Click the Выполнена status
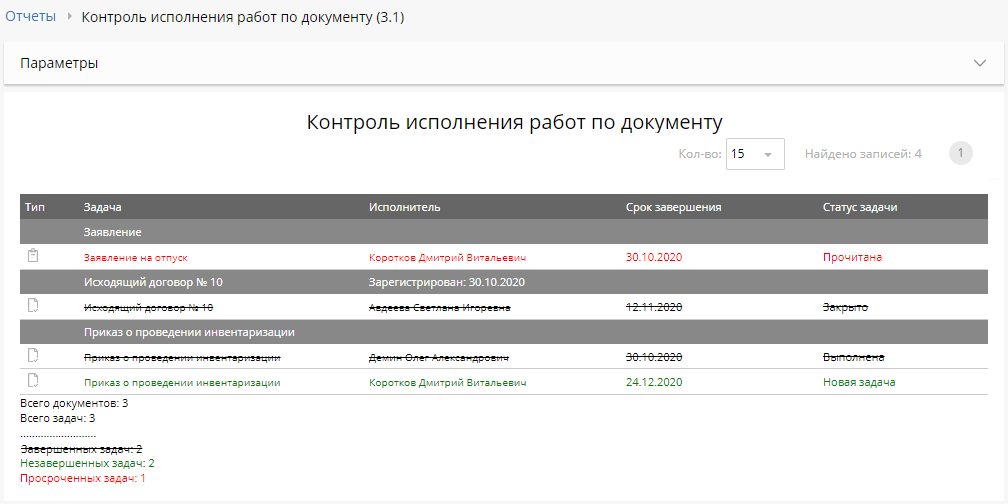1008x504 pixels. [x=854, y=357]
